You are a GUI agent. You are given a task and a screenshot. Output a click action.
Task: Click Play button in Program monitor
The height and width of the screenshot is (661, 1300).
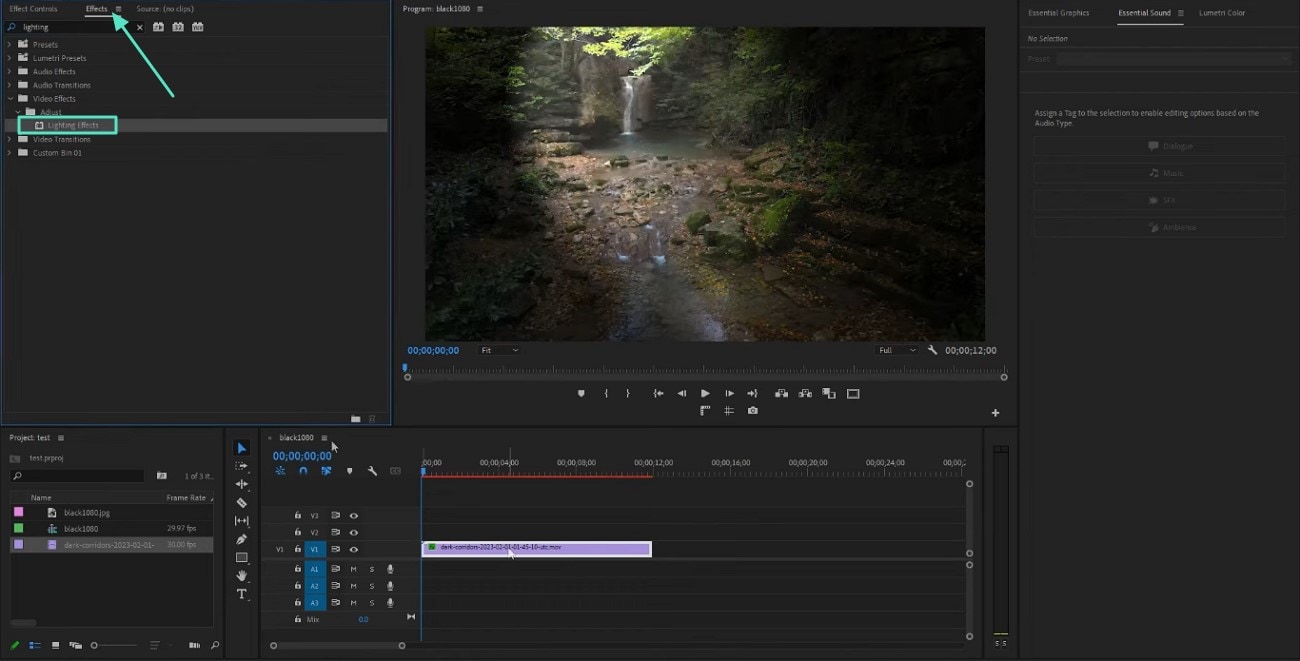click(705, 393)
